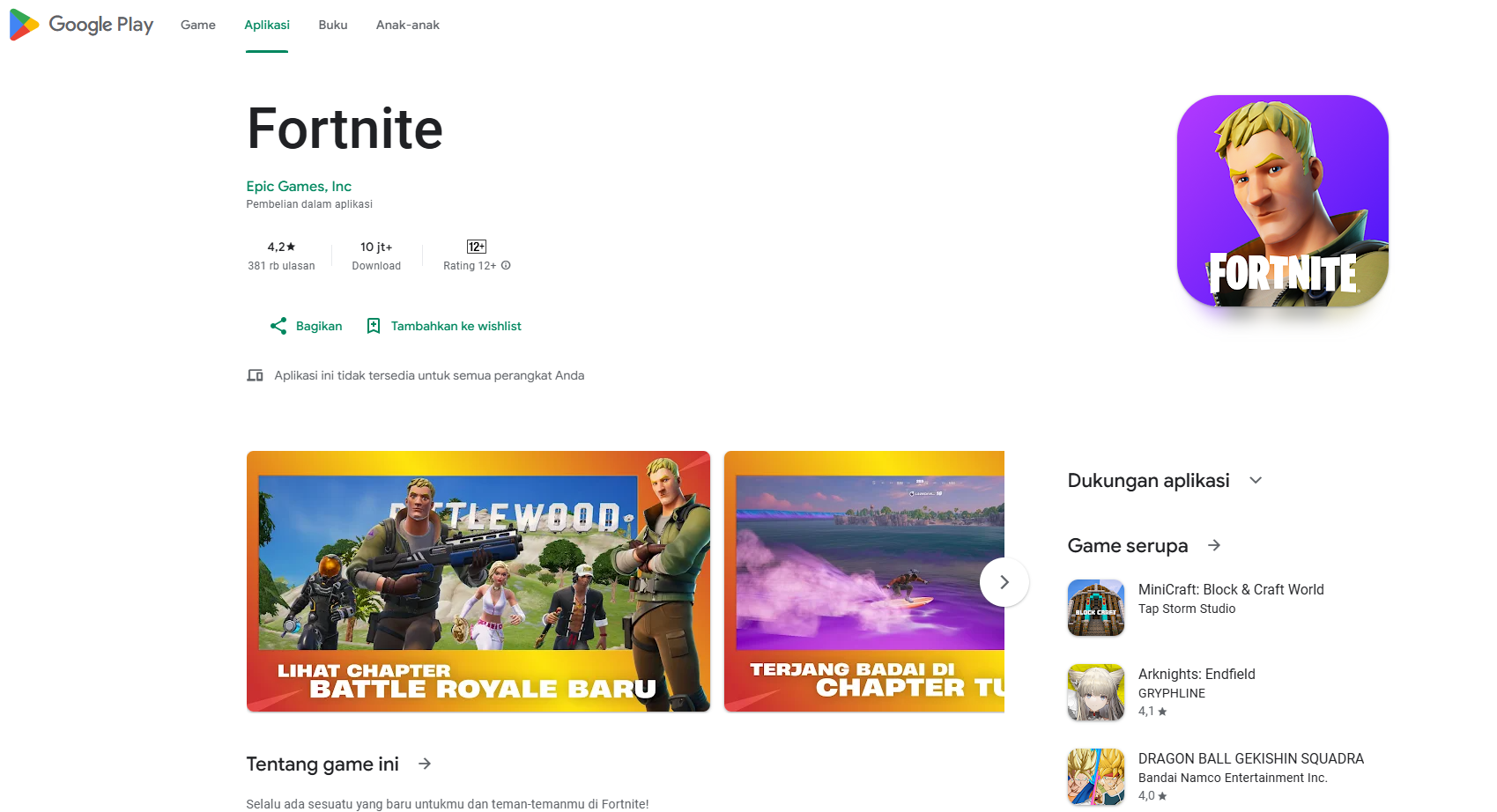Click the 12+ rating badge

476,247
